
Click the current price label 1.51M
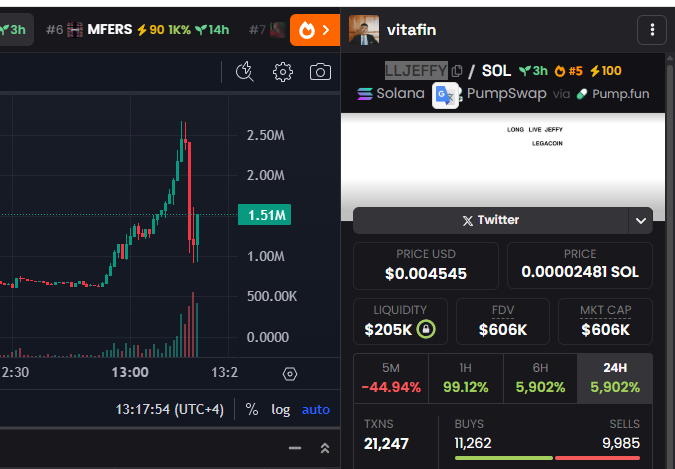click(x=264, y=214)
